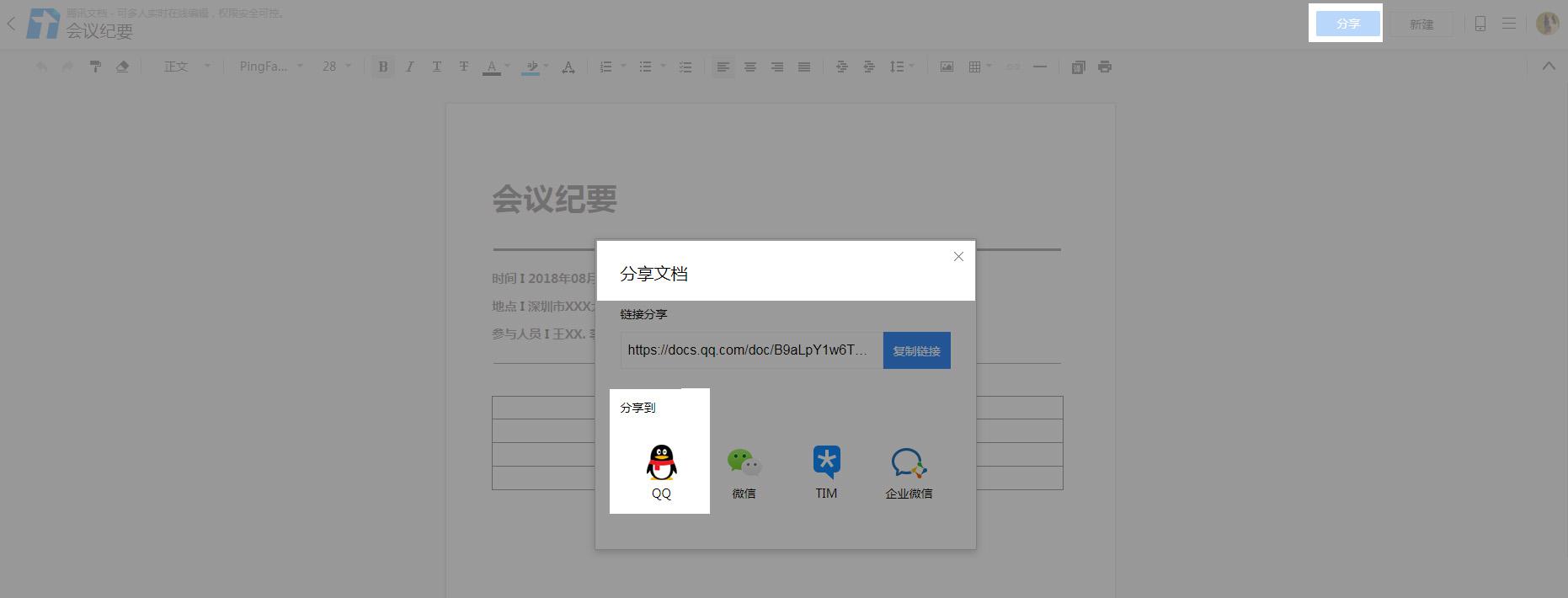Toggle underline formatting

[x=437, y=67]
